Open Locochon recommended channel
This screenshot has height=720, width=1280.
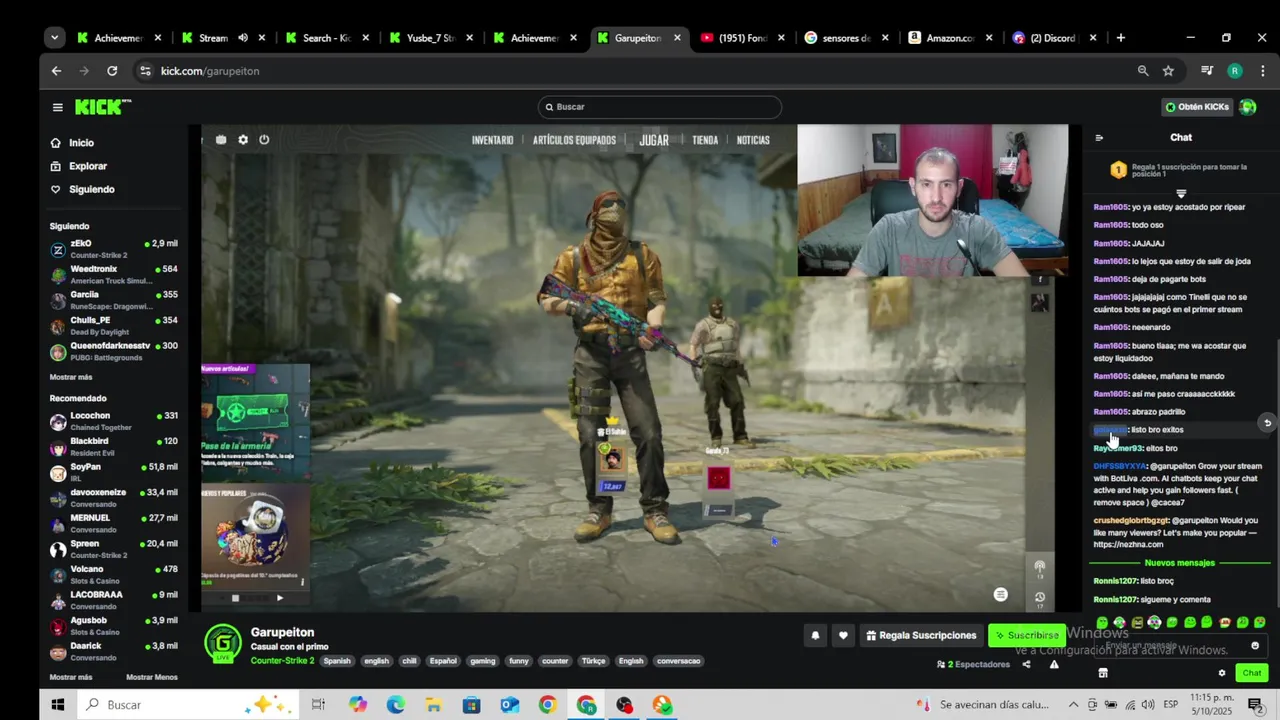pos(114,421)
